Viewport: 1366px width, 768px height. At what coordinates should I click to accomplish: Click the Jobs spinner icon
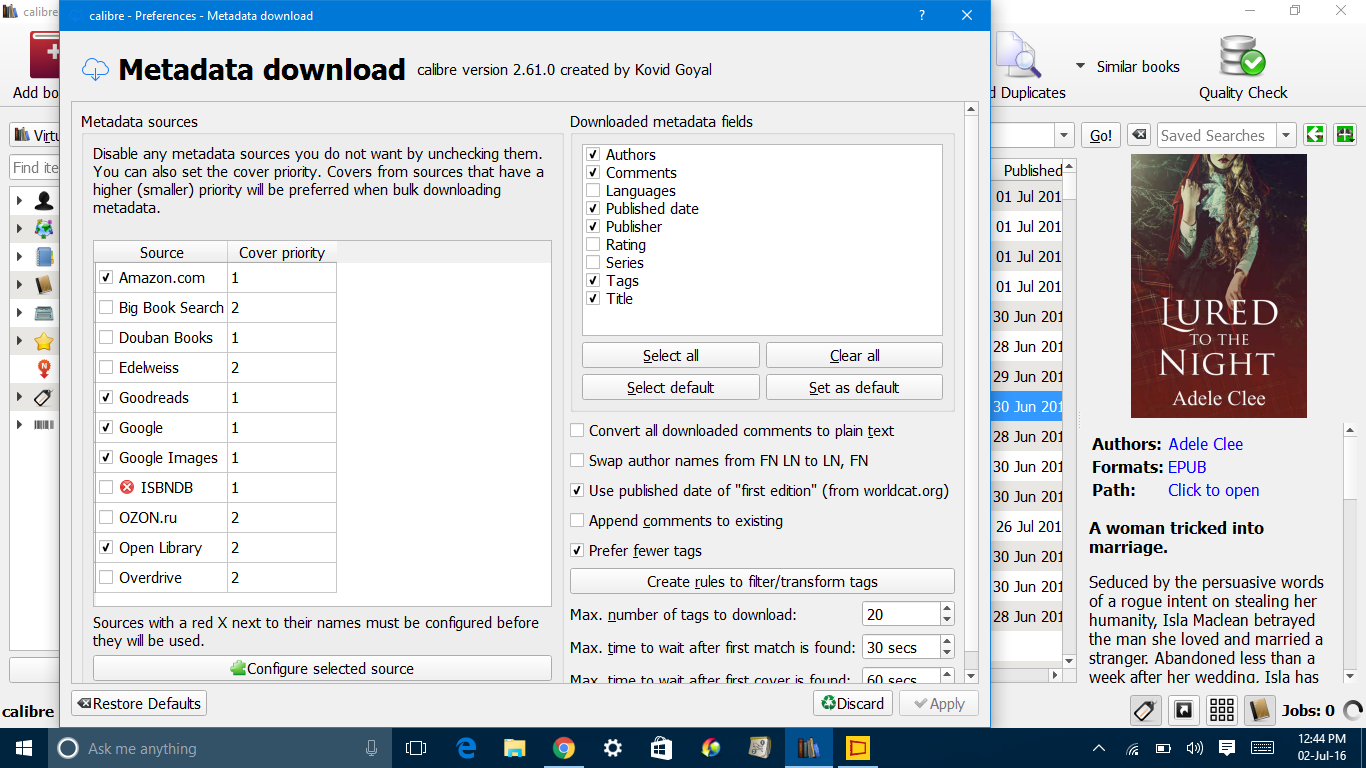click(1353, 711)
